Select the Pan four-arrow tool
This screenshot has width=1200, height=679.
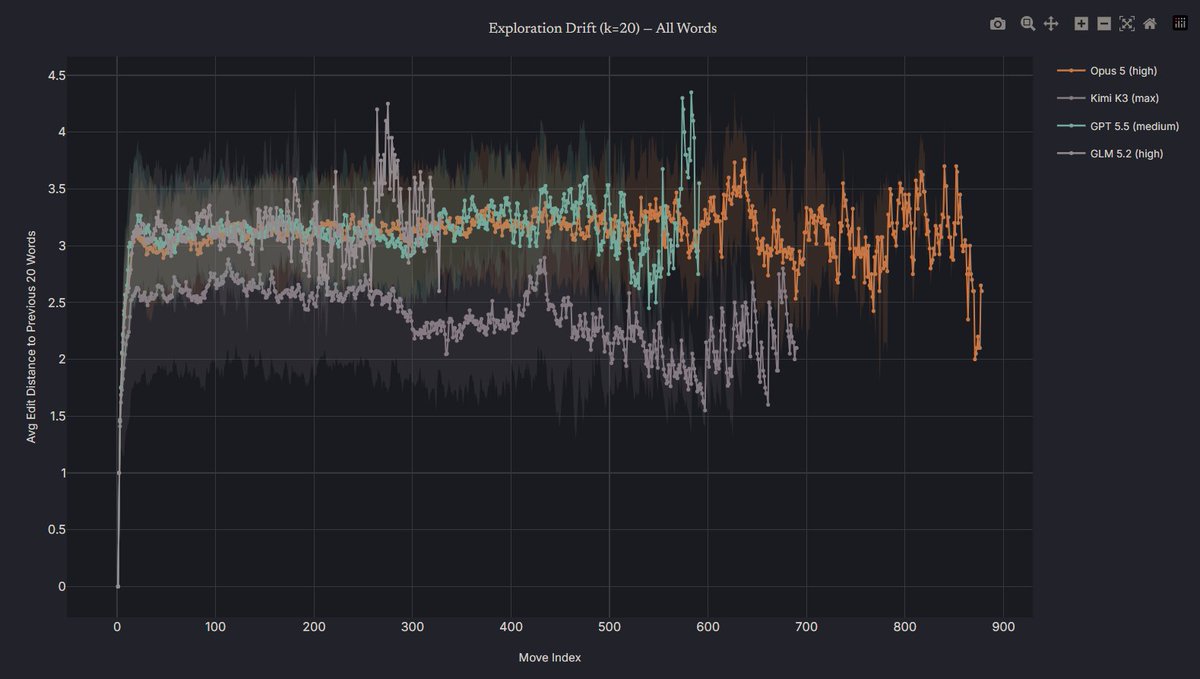click(1051, 23)
